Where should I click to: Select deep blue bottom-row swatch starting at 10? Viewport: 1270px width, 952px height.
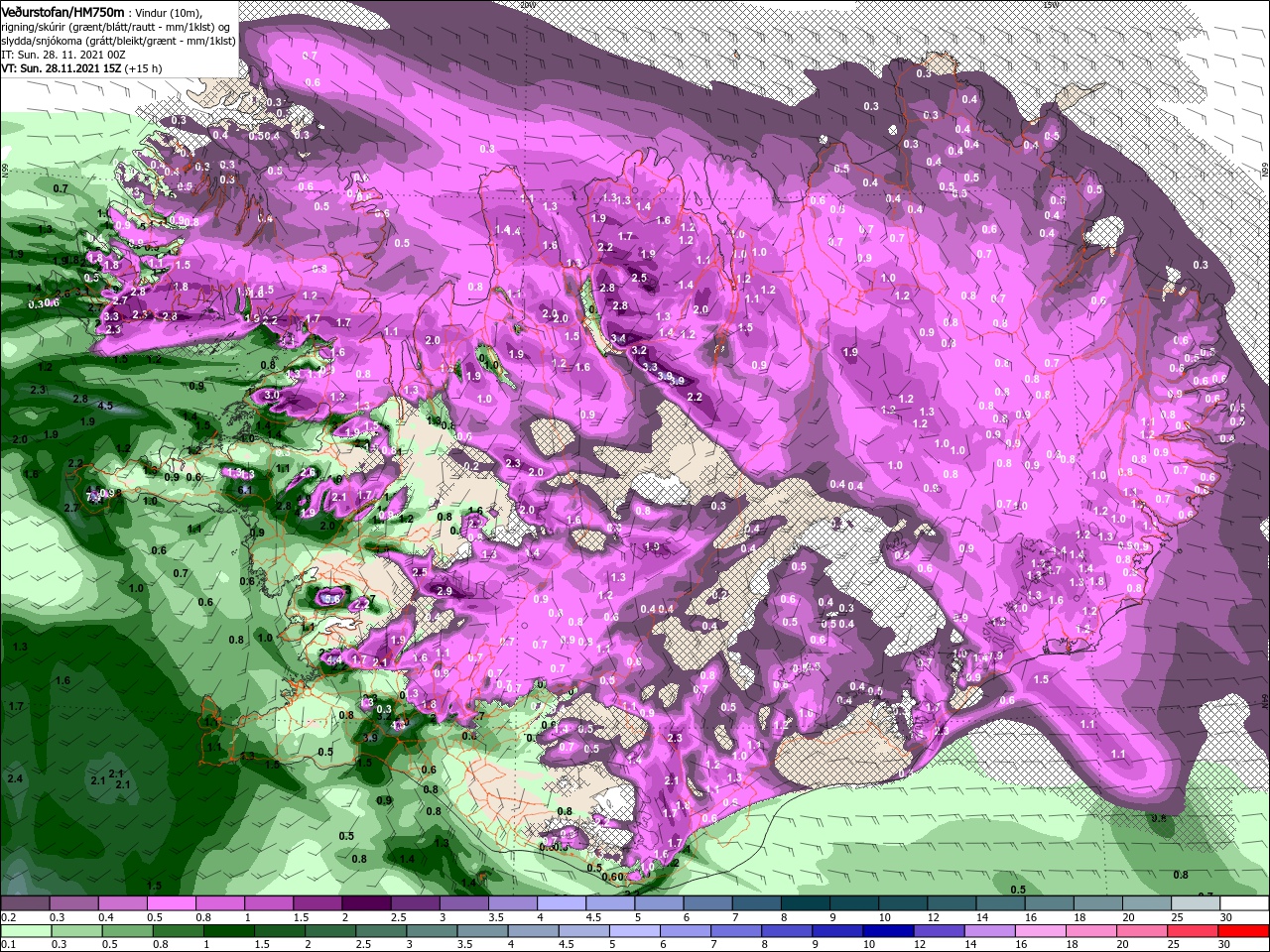click(887, 931)
